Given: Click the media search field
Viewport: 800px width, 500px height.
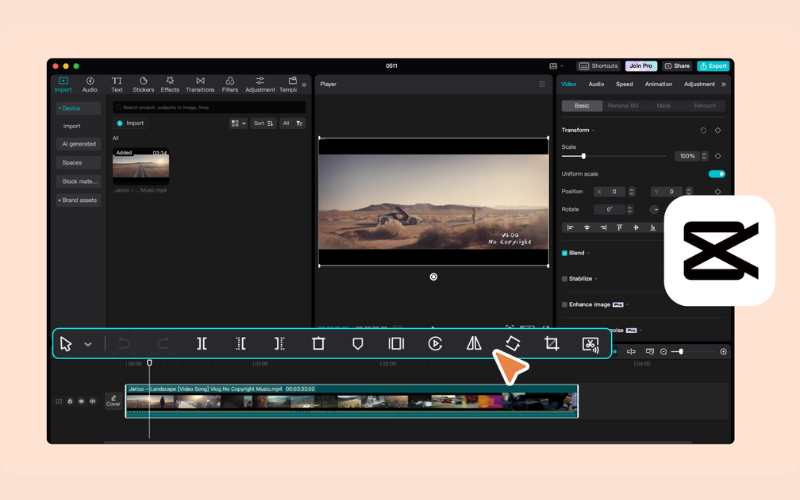Looking at the screenshot, I should (209, 107).
